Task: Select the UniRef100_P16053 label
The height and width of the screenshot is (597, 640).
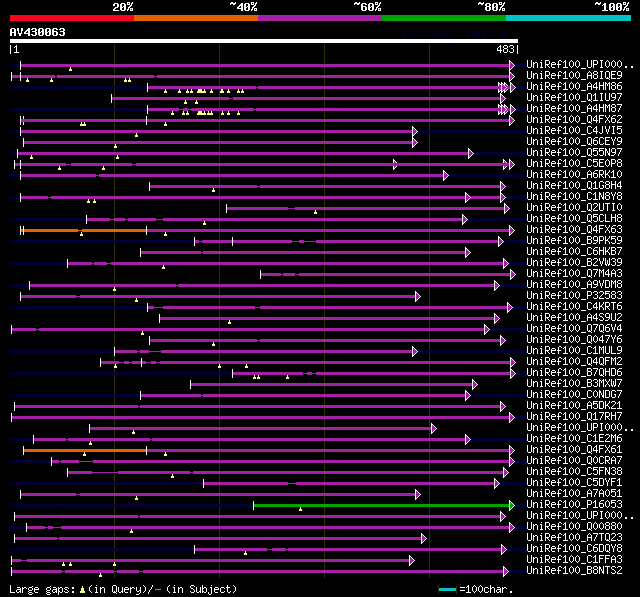Action: coord(574,505)
